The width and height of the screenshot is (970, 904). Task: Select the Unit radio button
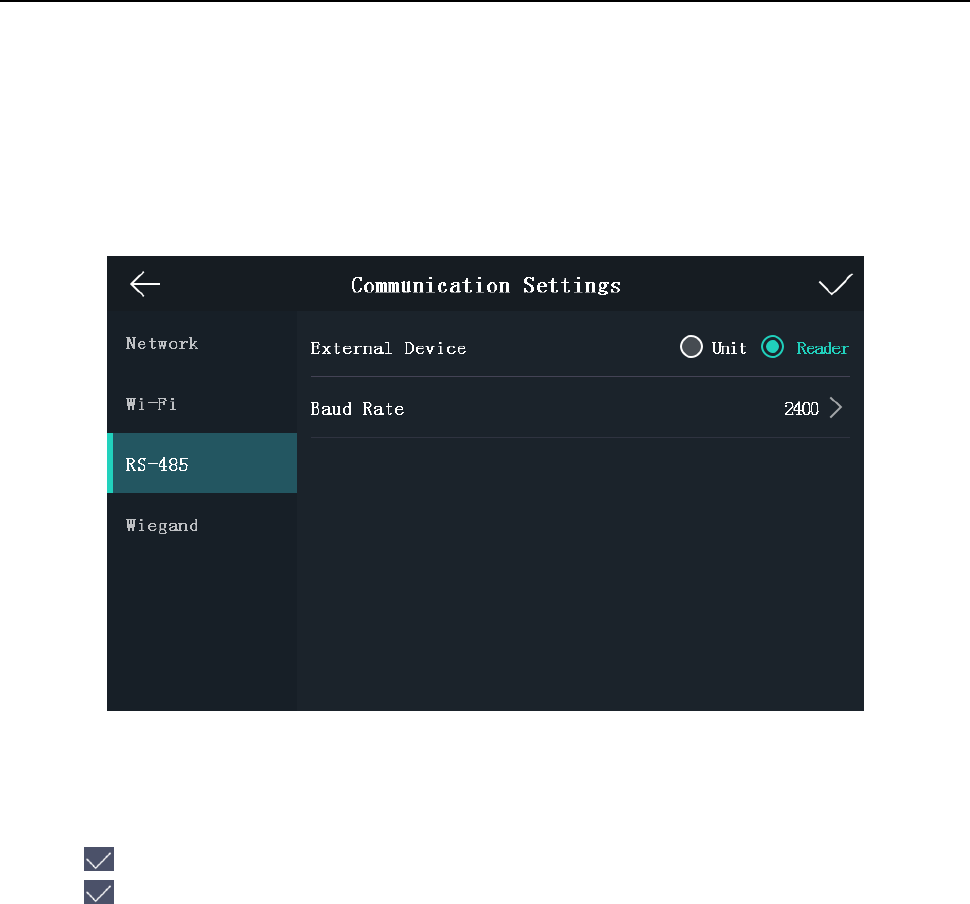[691, 347]
